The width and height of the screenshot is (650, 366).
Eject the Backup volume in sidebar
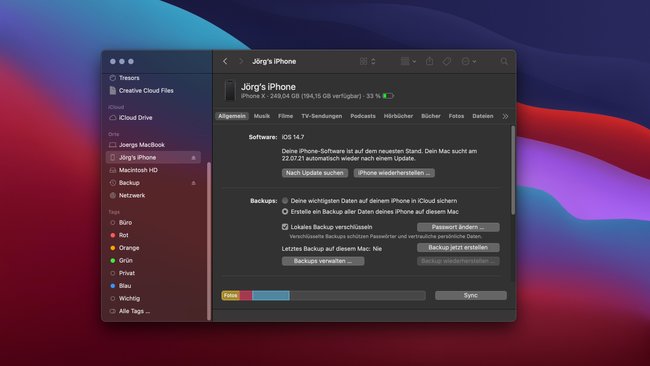click(193, 183)
